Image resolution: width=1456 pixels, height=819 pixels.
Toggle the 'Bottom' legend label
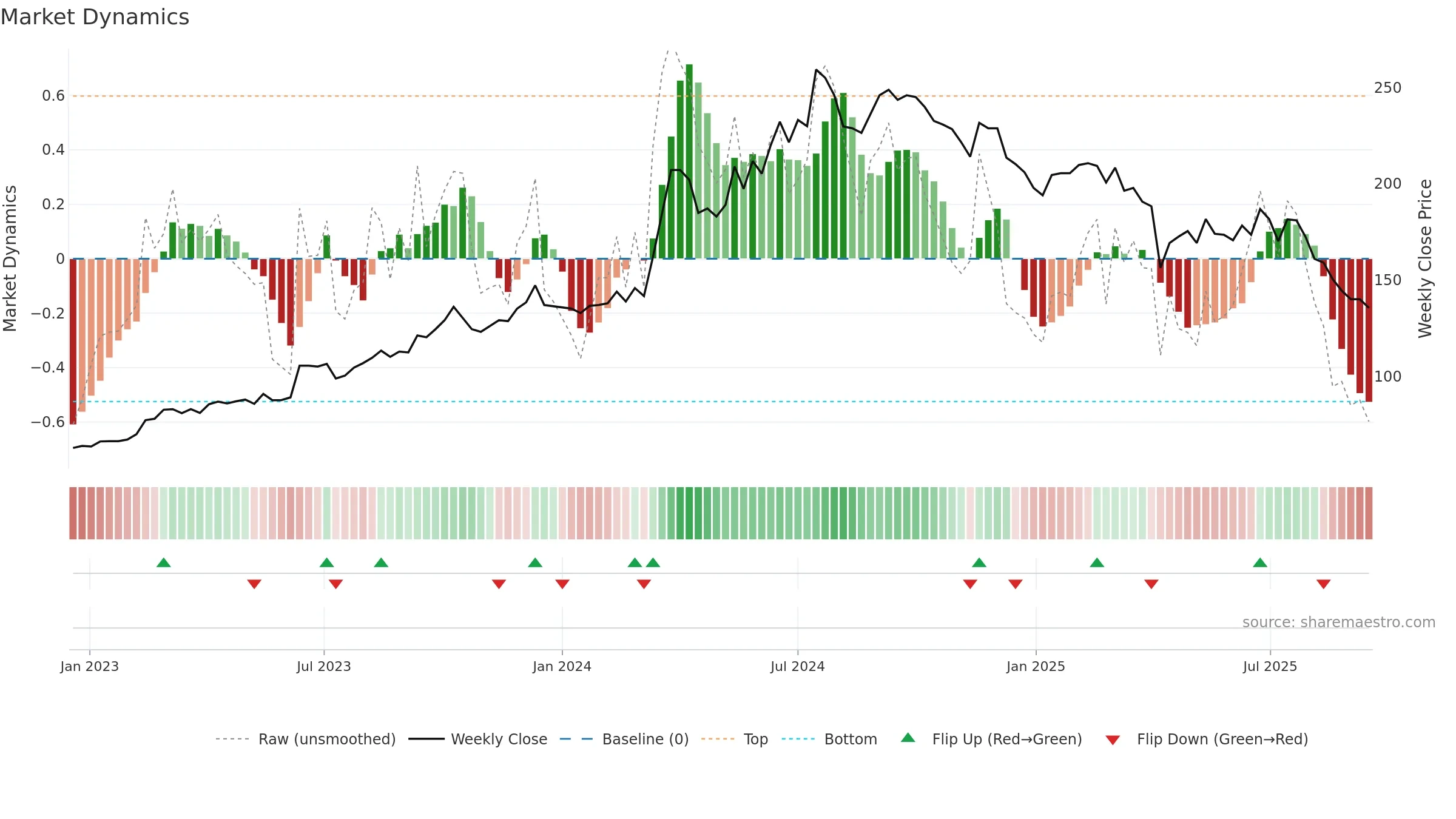[851, 739]
